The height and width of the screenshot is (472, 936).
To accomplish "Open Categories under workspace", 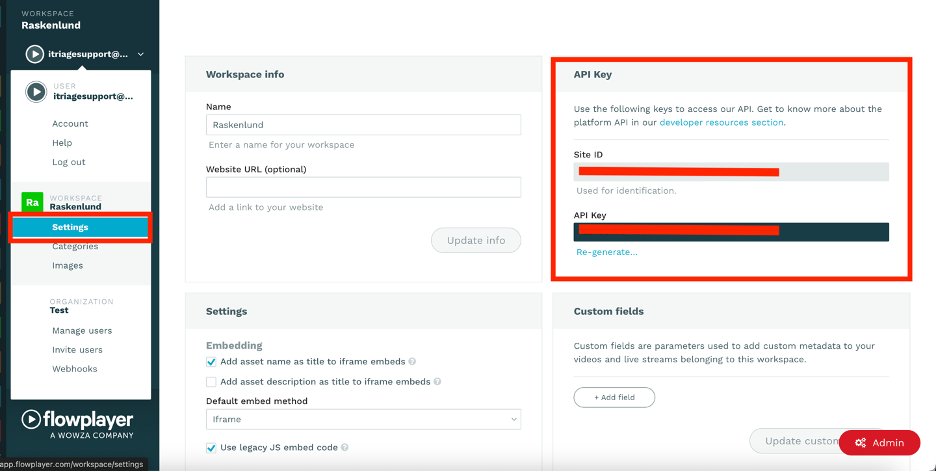I will (x=75, y=246).
